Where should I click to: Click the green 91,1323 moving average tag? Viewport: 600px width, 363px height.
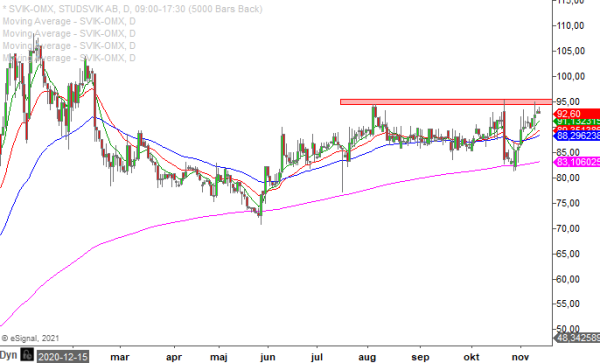577,122
